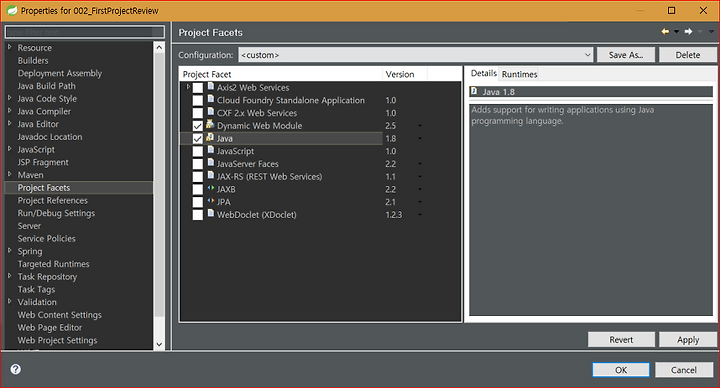Expand the Validation node
This screenshot has width=720, height=388.
[x=10, y=301]
